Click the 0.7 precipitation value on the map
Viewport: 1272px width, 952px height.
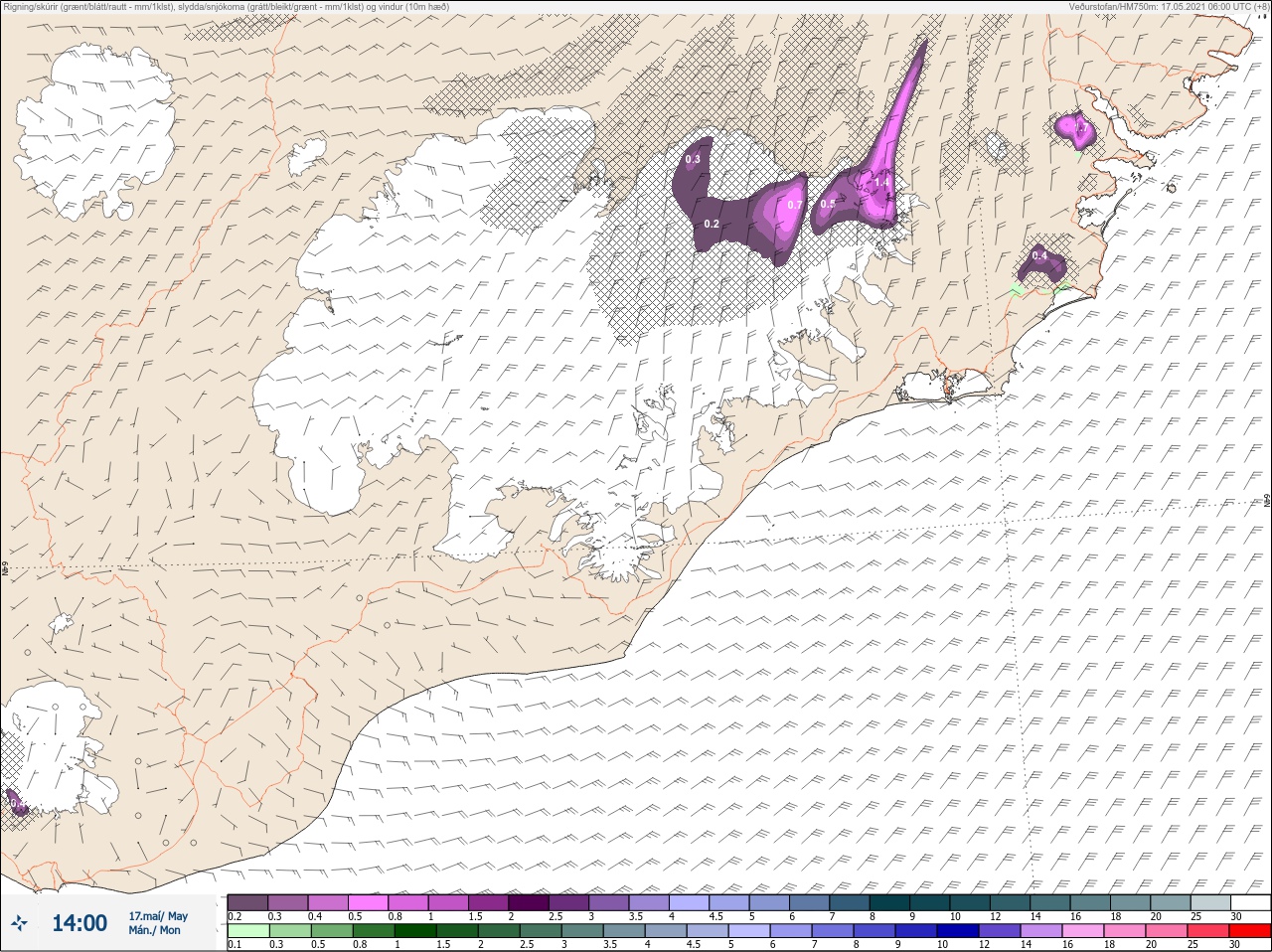point(794,205)
